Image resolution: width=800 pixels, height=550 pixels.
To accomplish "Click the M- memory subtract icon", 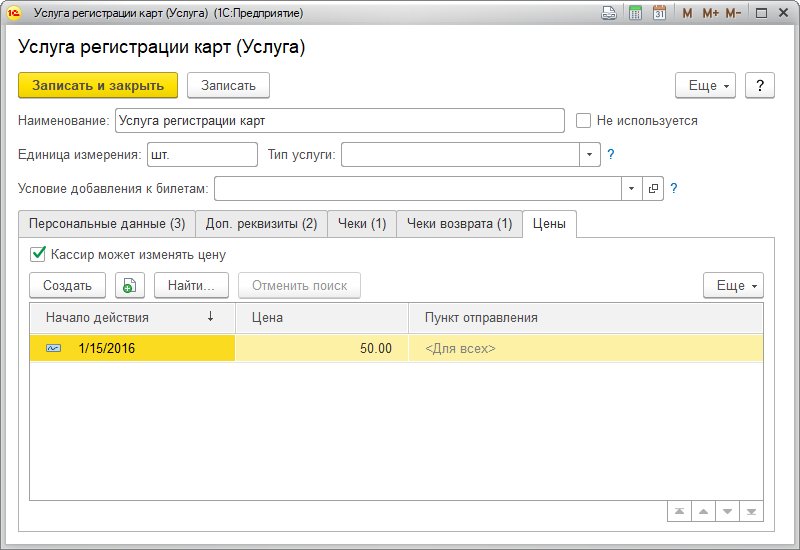I will [733, 14].
